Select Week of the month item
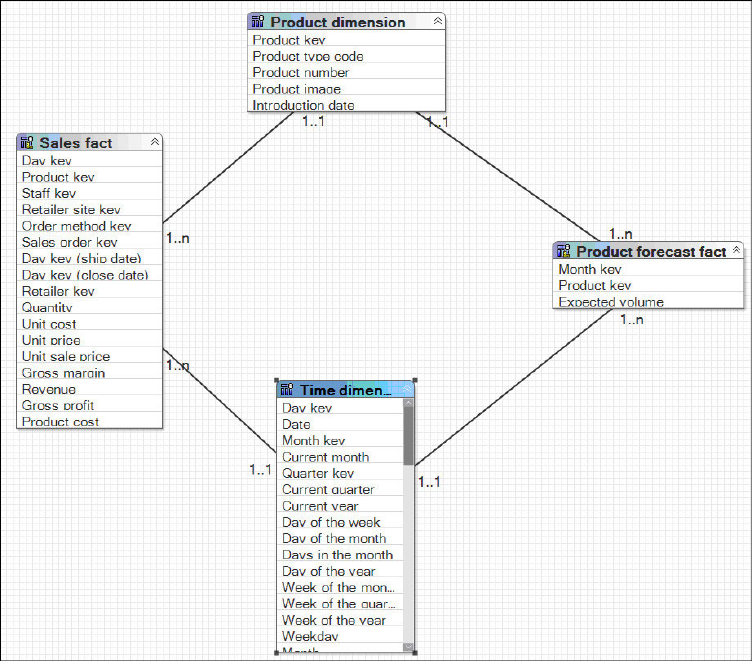 tap(341, 587)
